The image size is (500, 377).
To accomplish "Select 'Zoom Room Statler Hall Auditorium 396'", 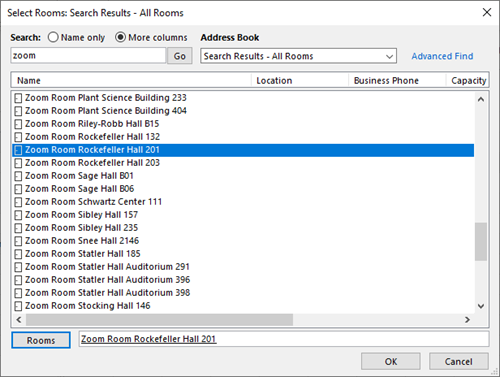I will (x=107, y=280).
